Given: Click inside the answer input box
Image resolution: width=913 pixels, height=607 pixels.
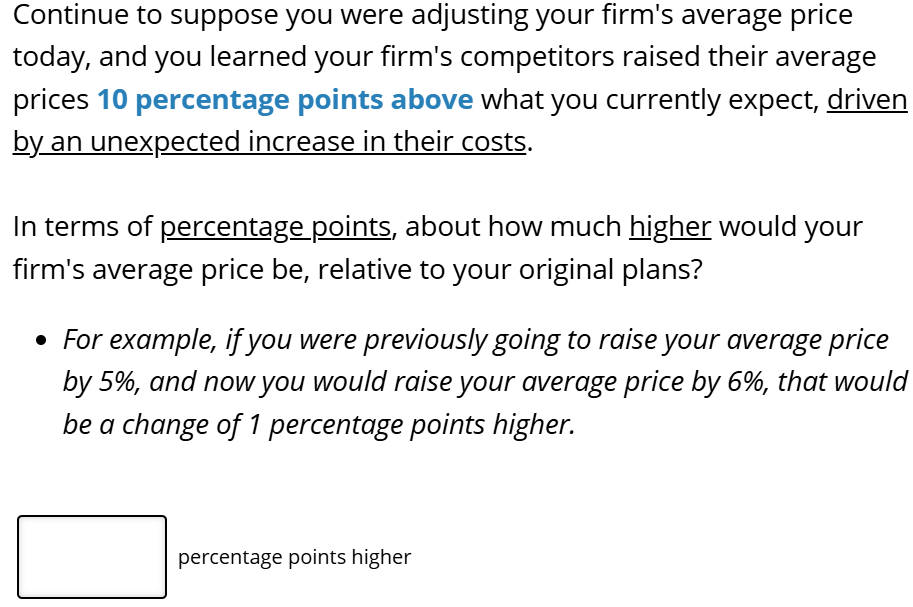Looking at the screenshot, I should click(x=90, y=557).
